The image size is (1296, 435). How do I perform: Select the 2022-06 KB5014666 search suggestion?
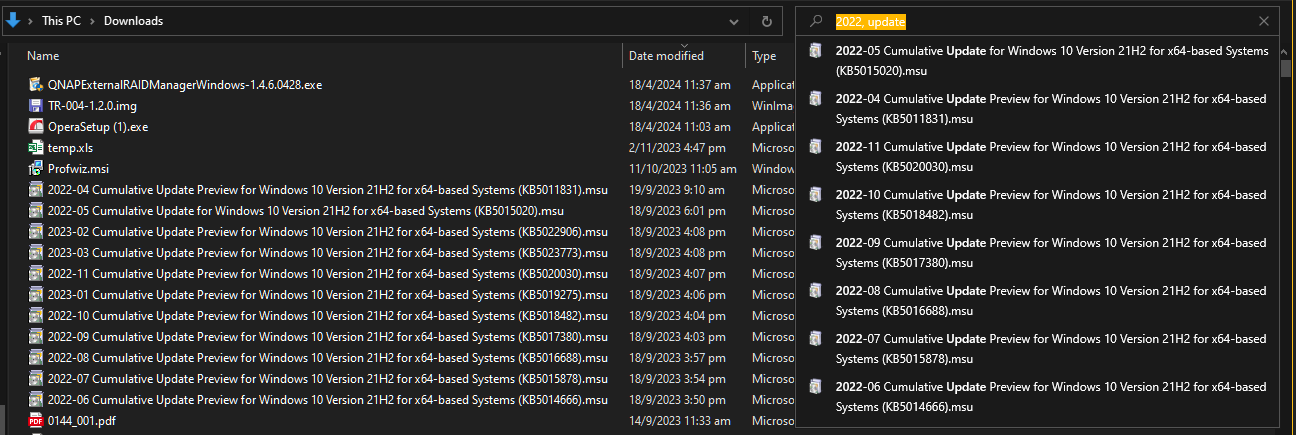[x=1037, y=397]
